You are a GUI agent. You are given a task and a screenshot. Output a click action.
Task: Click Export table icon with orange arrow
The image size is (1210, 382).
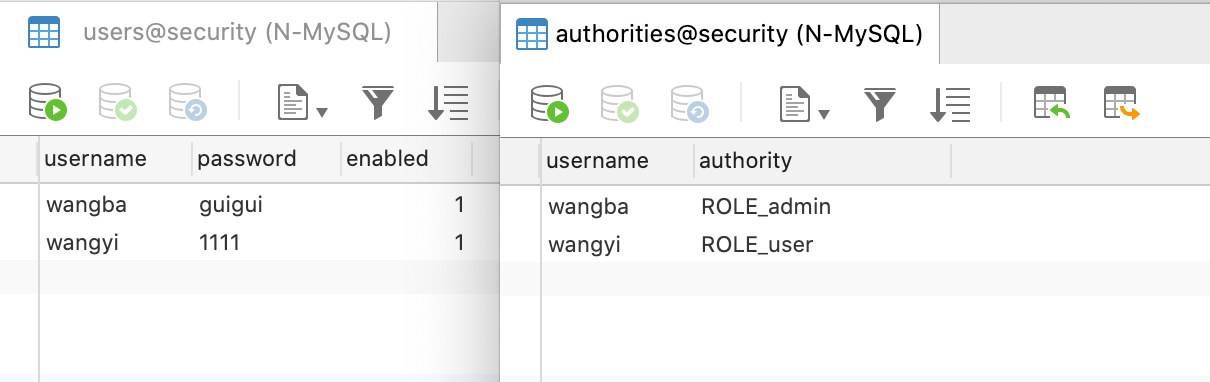click(x=1122, y=103)
